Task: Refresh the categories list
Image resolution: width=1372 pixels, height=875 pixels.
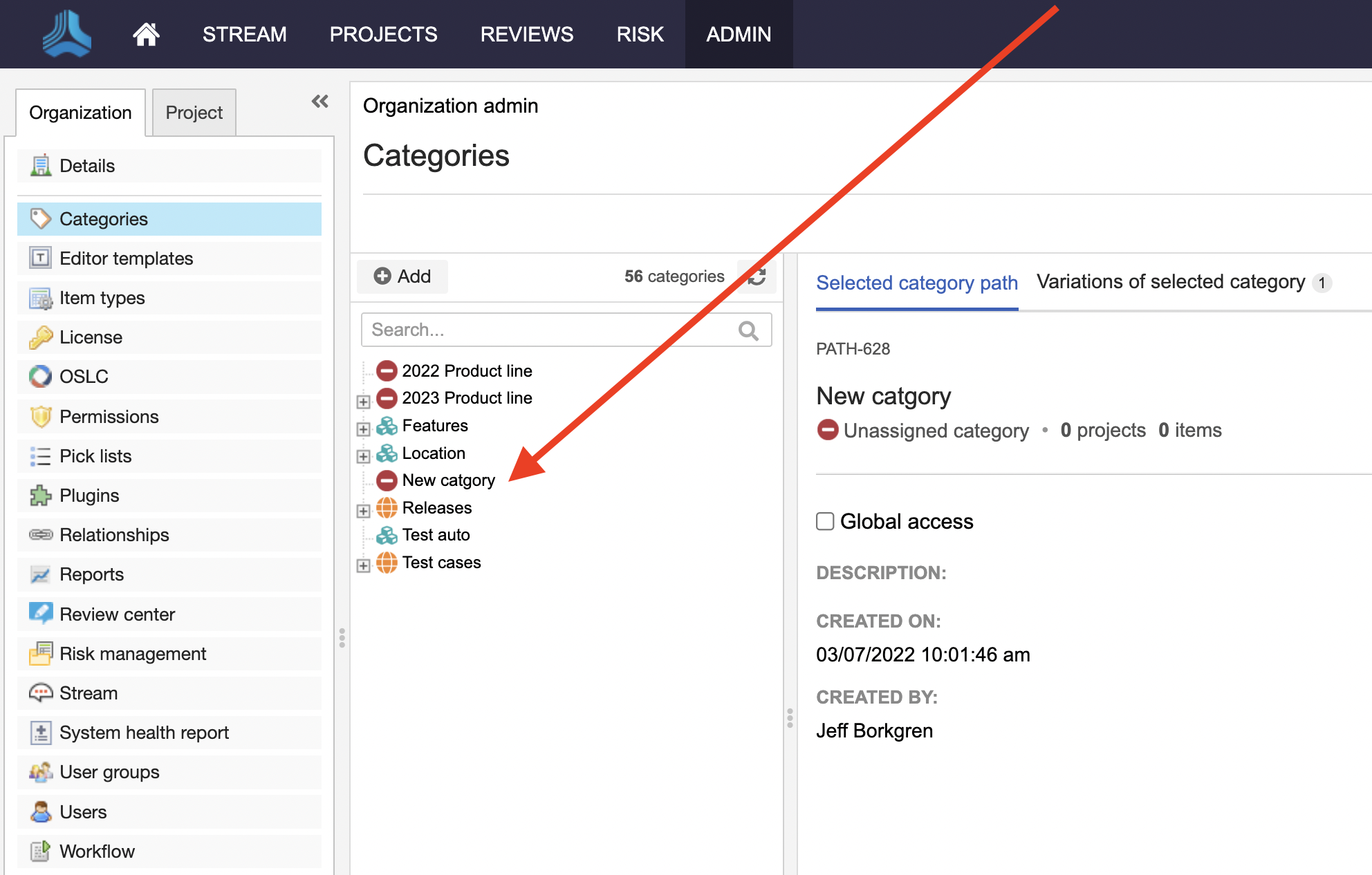Action: (757, 276)
